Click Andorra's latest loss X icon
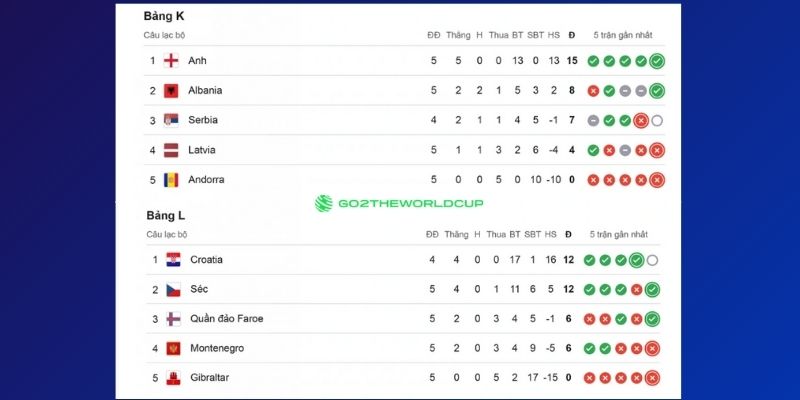 656,180
